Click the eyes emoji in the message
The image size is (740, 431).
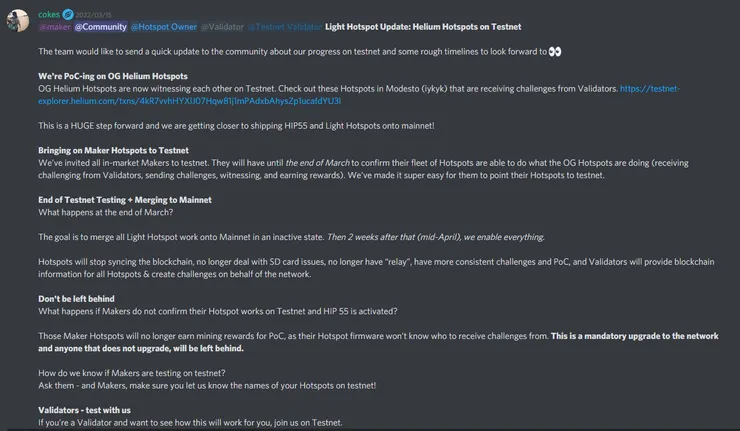coord(556,51)
